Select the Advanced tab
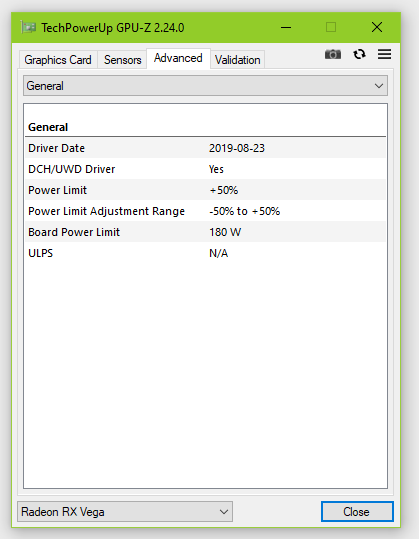Screen dimensions: 419x539 (x=178, y=58)
